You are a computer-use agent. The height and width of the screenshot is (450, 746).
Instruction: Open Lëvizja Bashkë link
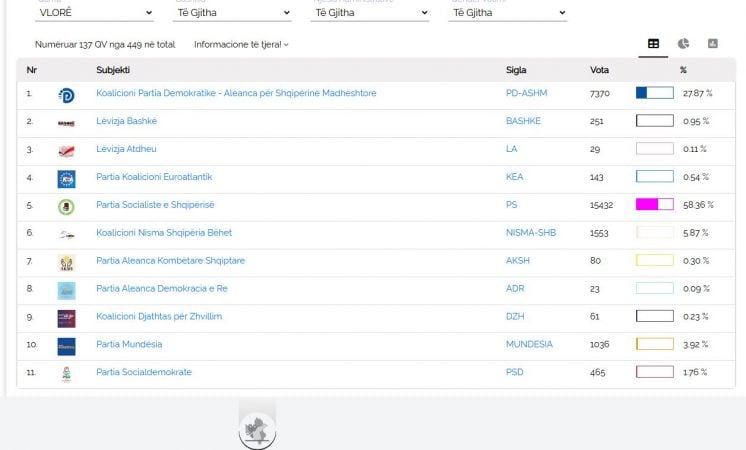tap(126, 121)
